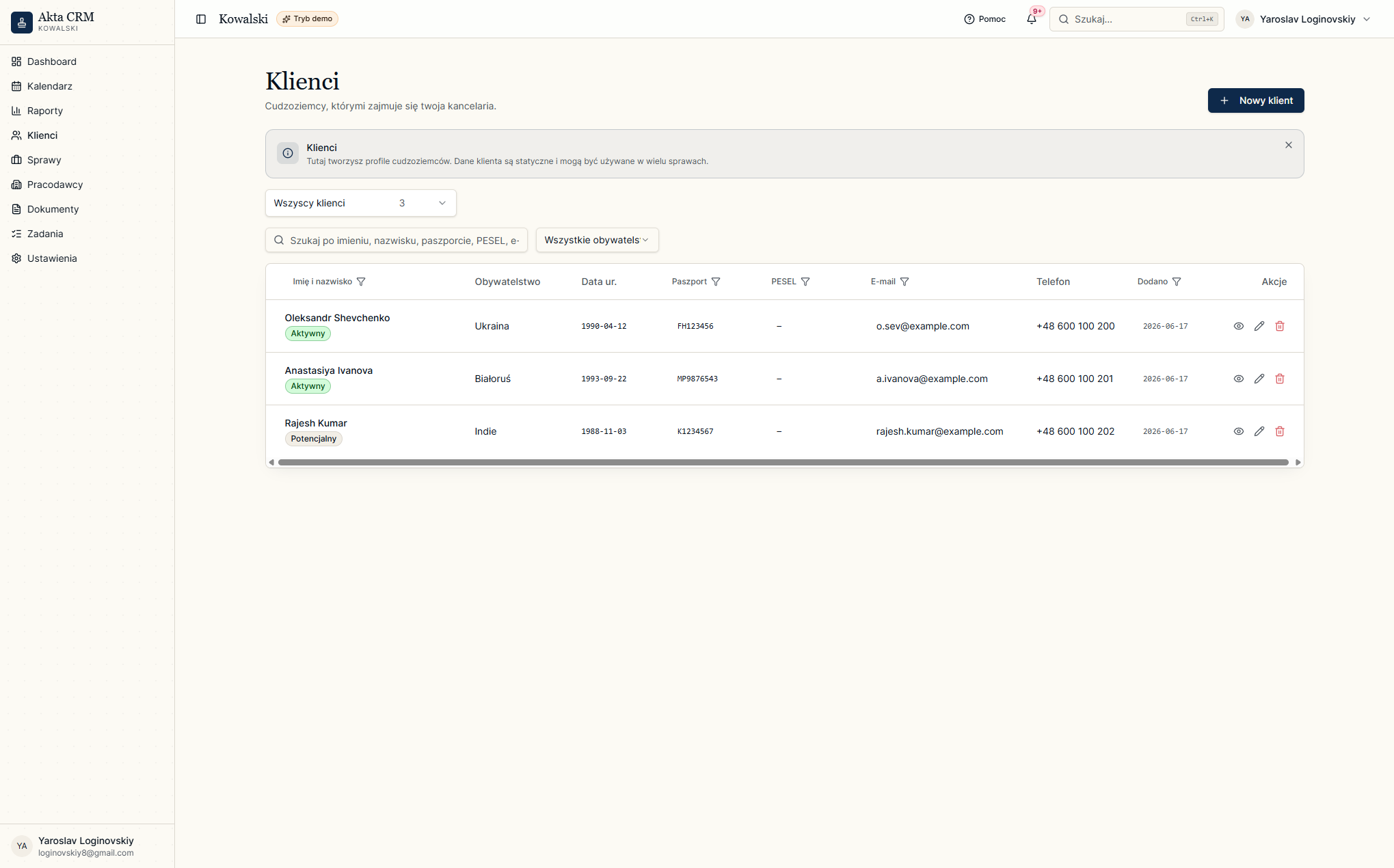The image size is (1394, 868).
Task: Open the Oleksandr Shevchenko name cell
Action: [x=337, y=318]
